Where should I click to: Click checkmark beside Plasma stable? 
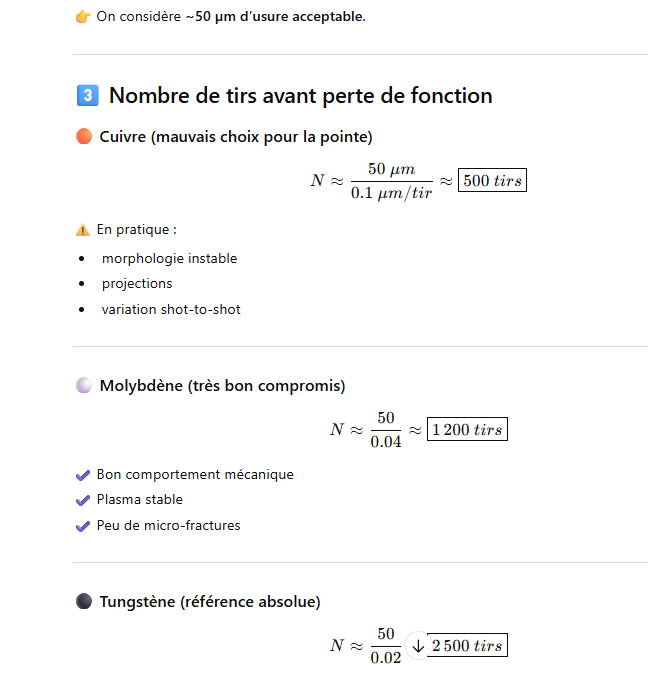(x=83, y=500)
